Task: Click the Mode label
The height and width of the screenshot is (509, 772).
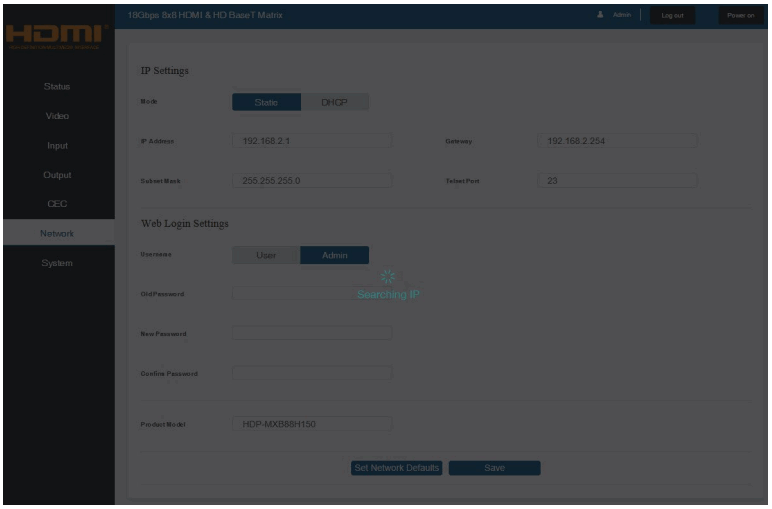Action: point(149,101)
